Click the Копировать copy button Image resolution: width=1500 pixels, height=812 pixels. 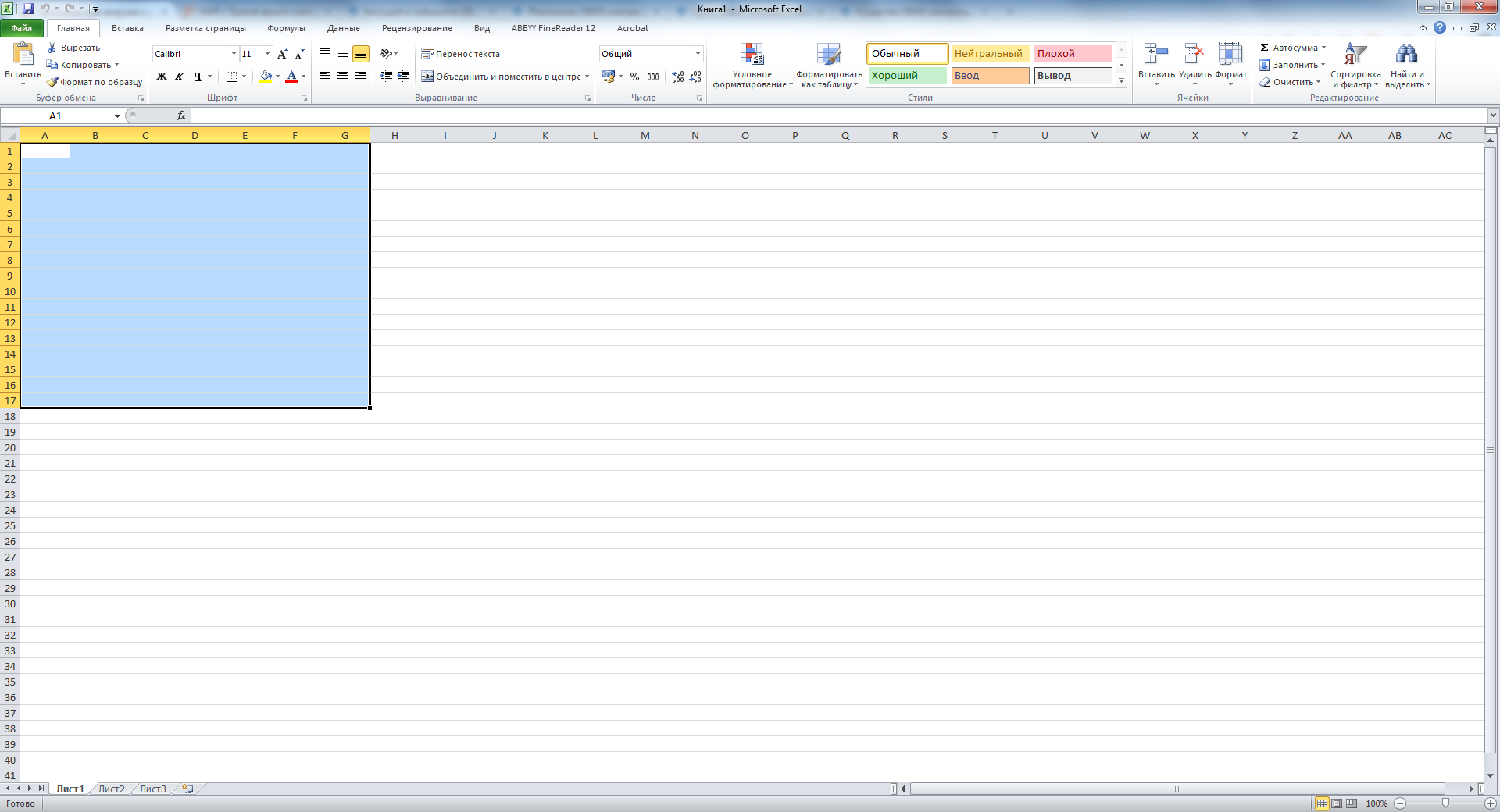78,65
